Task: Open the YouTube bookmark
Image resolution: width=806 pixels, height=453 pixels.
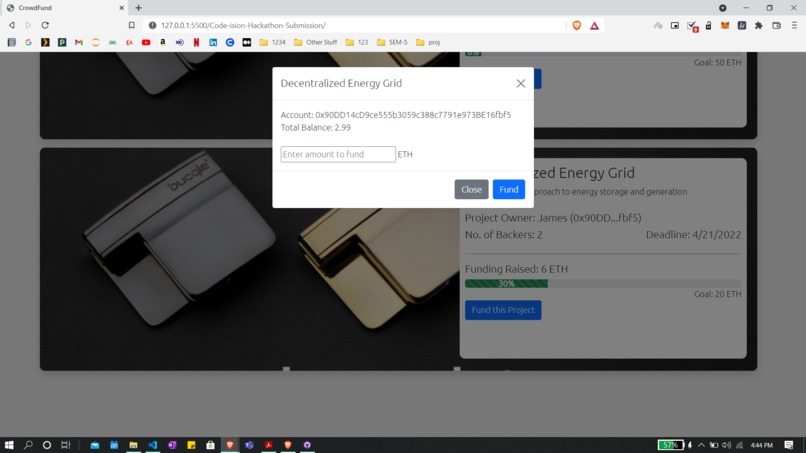Action: (146, 42)
